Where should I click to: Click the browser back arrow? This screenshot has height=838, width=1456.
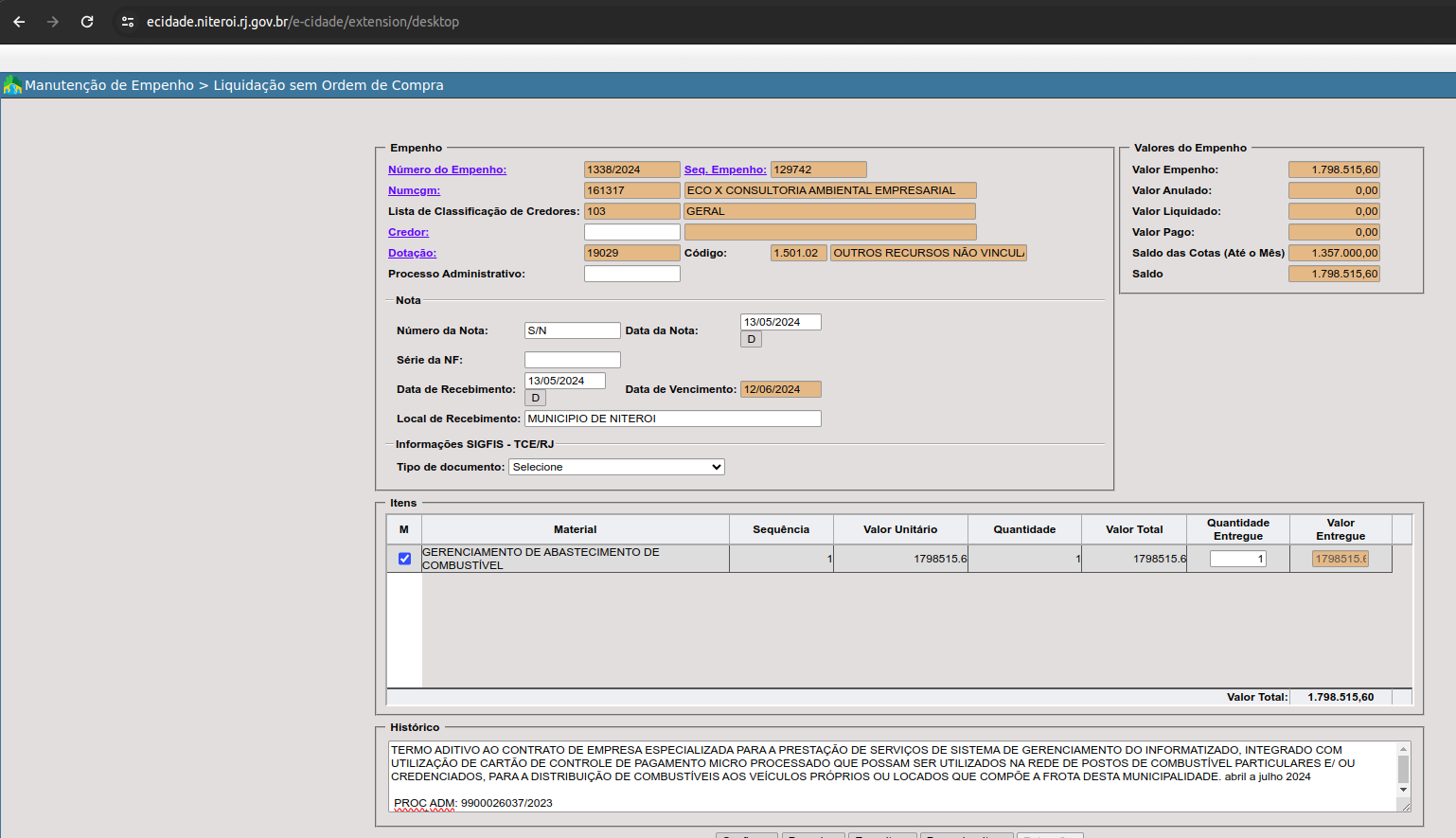[19, 22]
